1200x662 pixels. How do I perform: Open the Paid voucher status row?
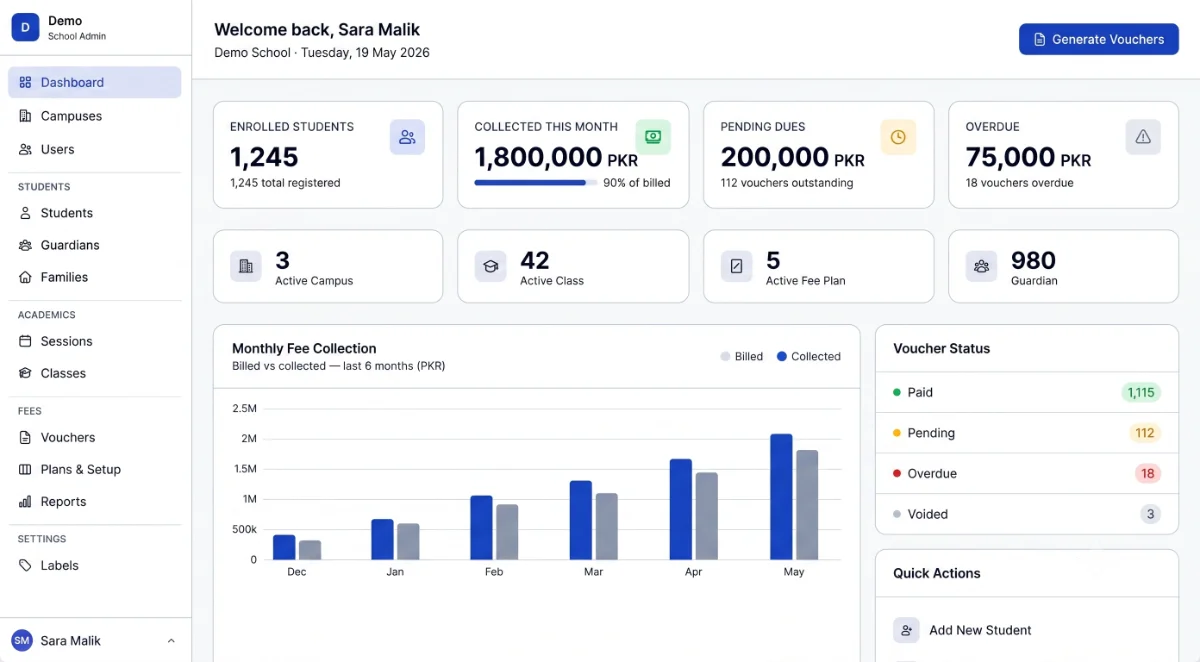[1027, 392]
